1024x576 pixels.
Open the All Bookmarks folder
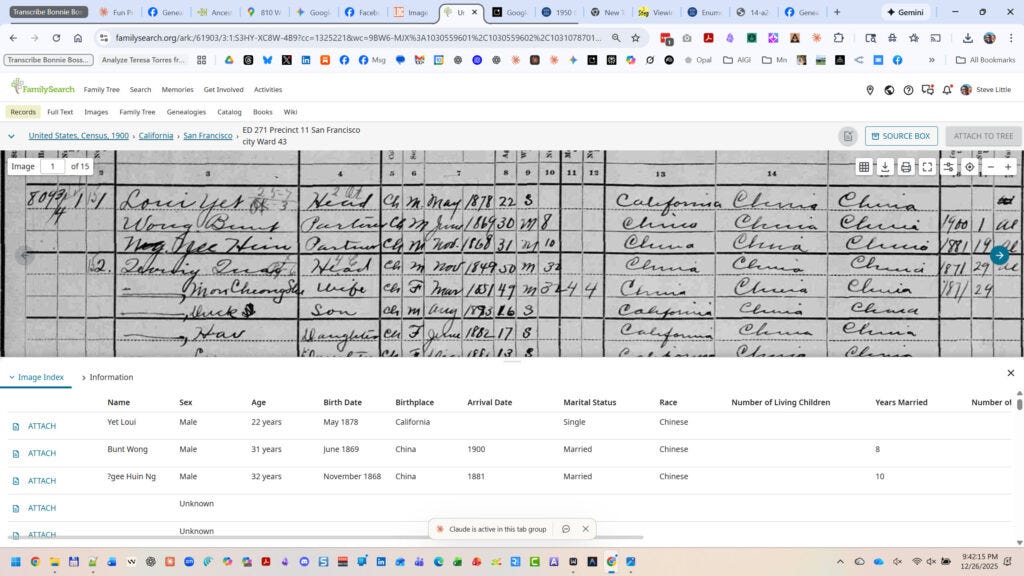985,60
